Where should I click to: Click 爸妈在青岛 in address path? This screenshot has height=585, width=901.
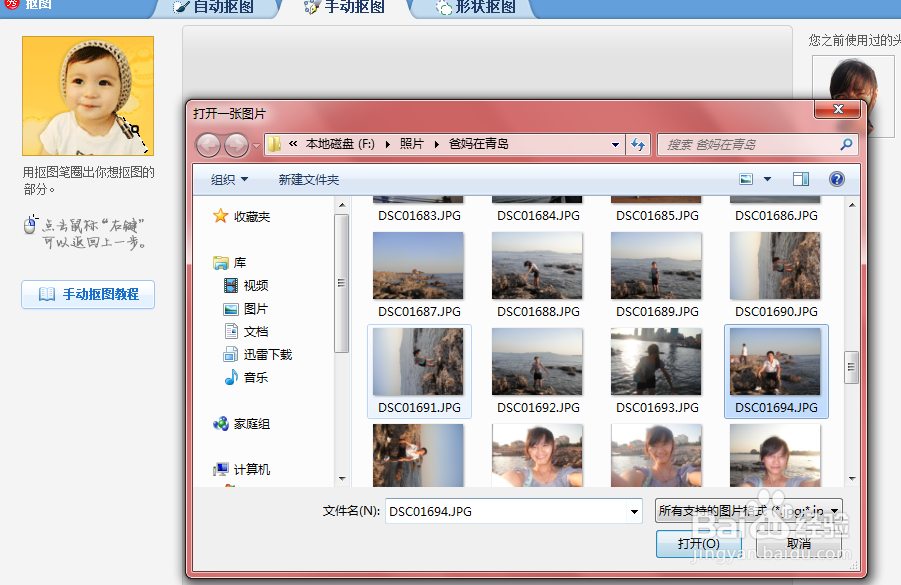pos(479,144)
